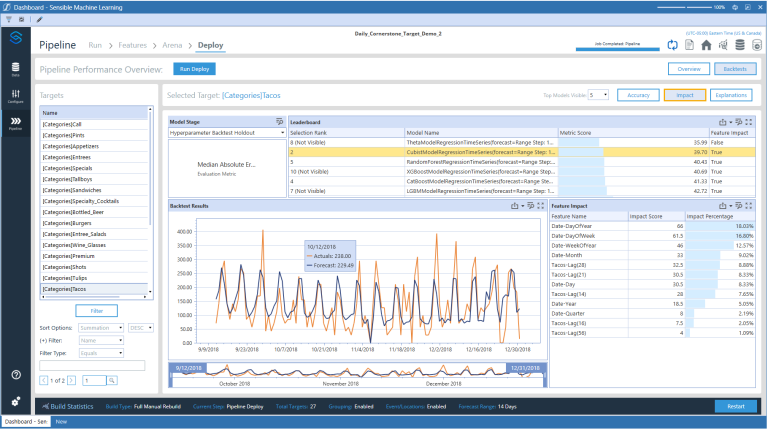Adjust the zoom slider in the title bar

[684, 7]
